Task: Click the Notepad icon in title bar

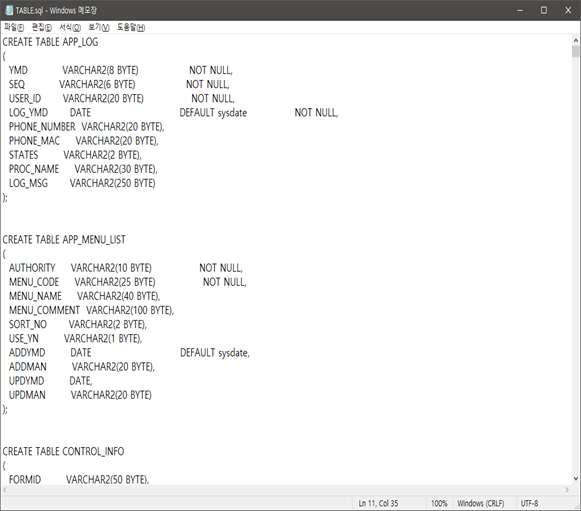Action: click(x=9, y=10)
